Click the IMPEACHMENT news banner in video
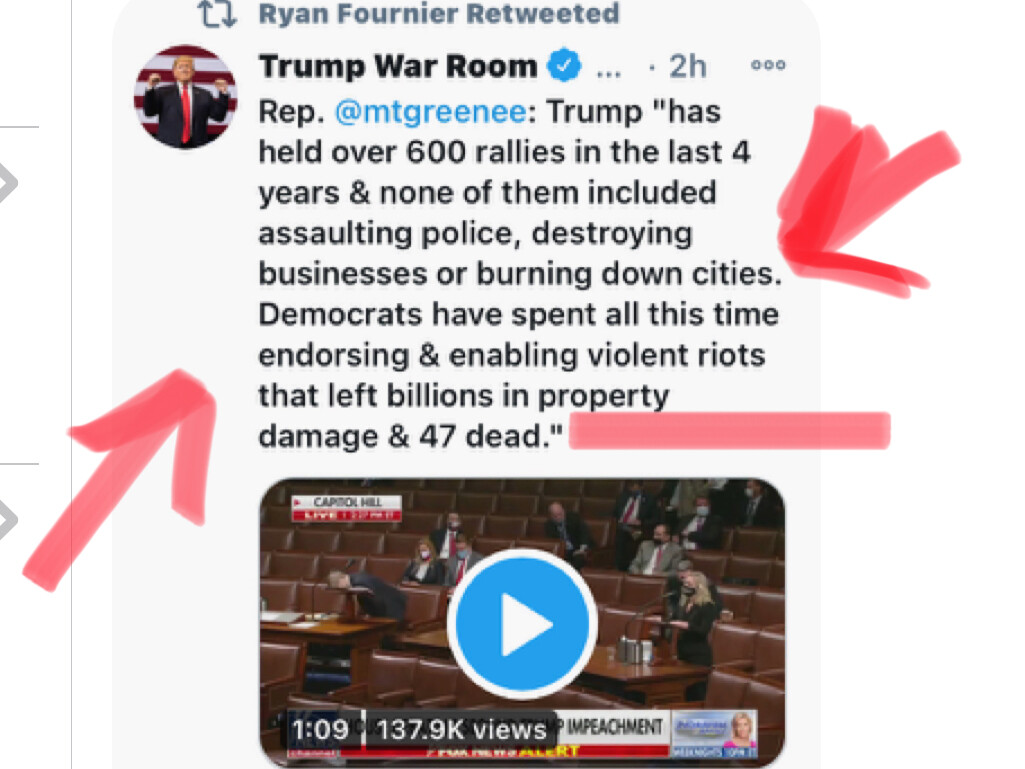This screenshot has height=769, width=1025. click(x=614, y=726)
